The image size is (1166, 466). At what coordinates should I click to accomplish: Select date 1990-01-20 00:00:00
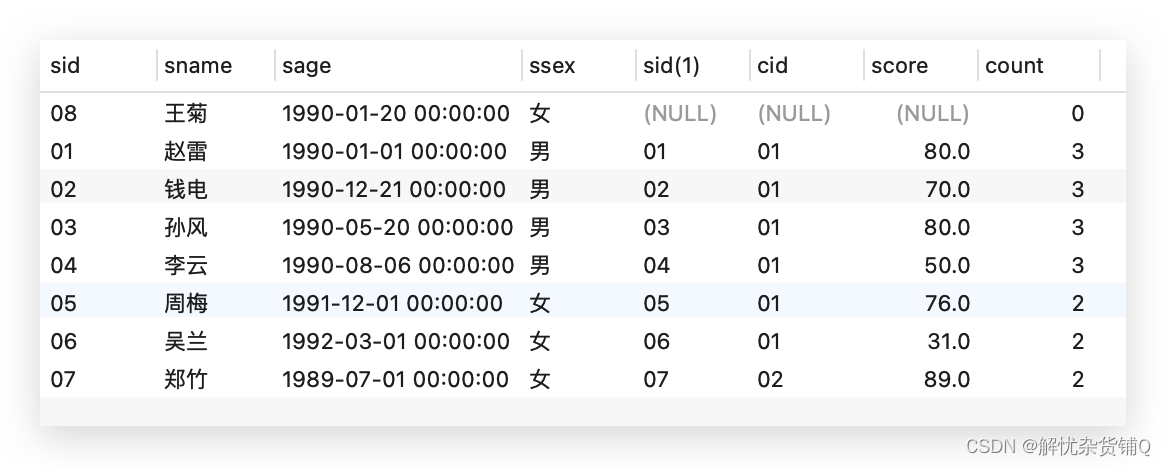(x=396, y=114)
